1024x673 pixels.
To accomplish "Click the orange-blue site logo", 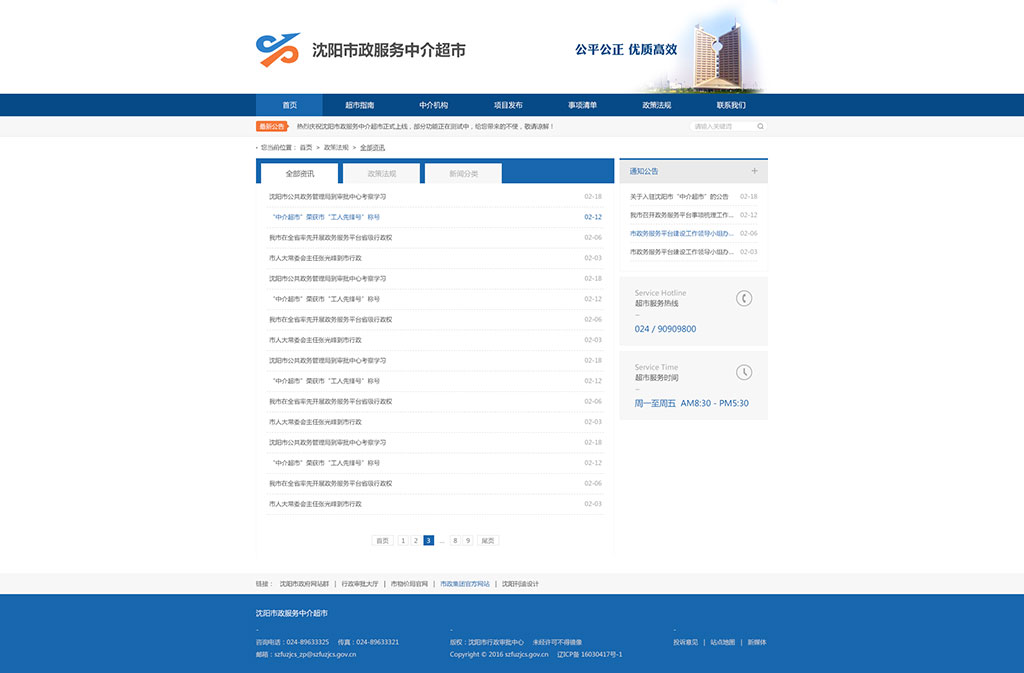I will (x=278, y=49).
